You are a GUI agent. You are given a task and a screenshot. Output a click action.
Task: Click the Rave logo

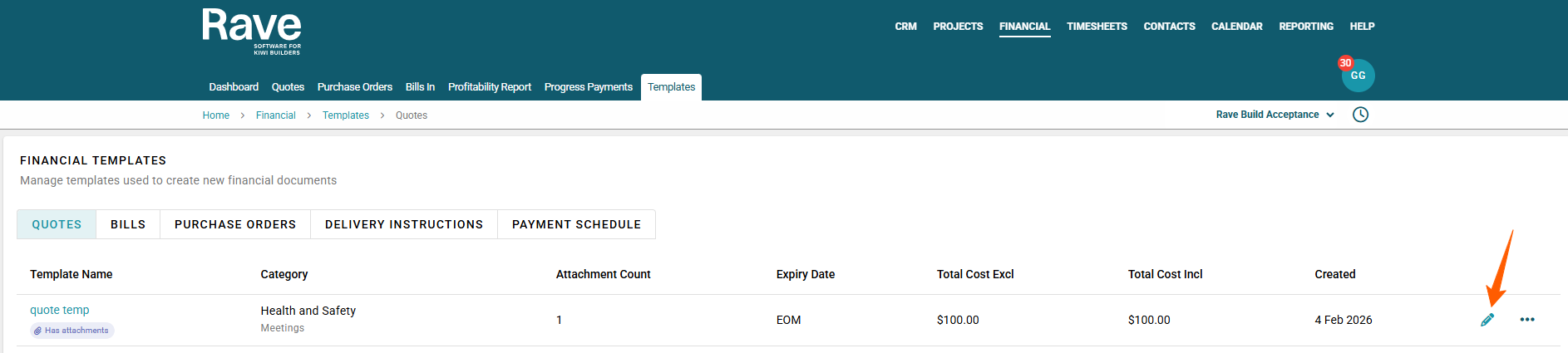(x=251, y=32)
